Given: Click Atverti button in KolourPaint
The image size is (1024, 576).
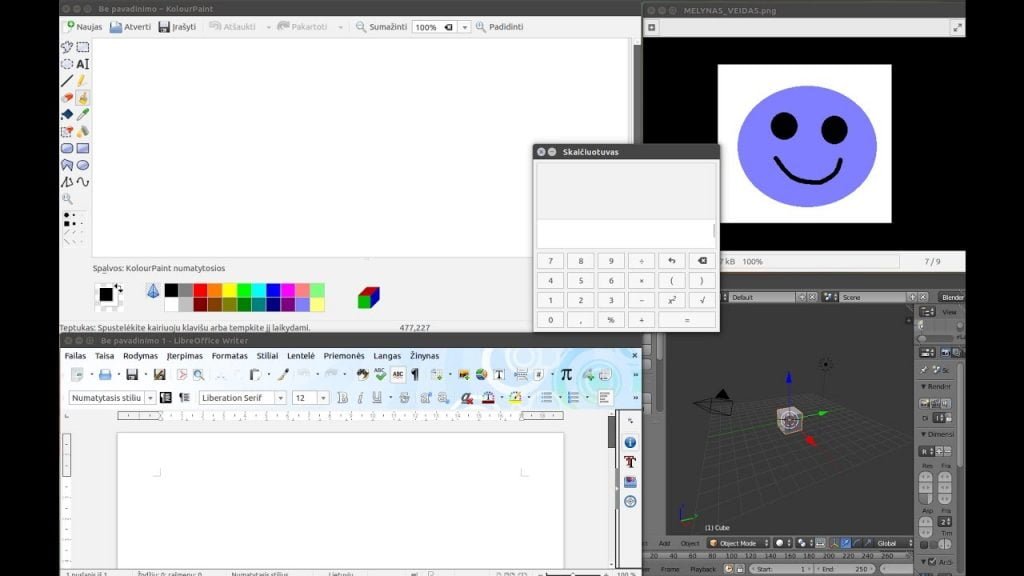Looking at the screenshot, I should click(x=130, y=27).
